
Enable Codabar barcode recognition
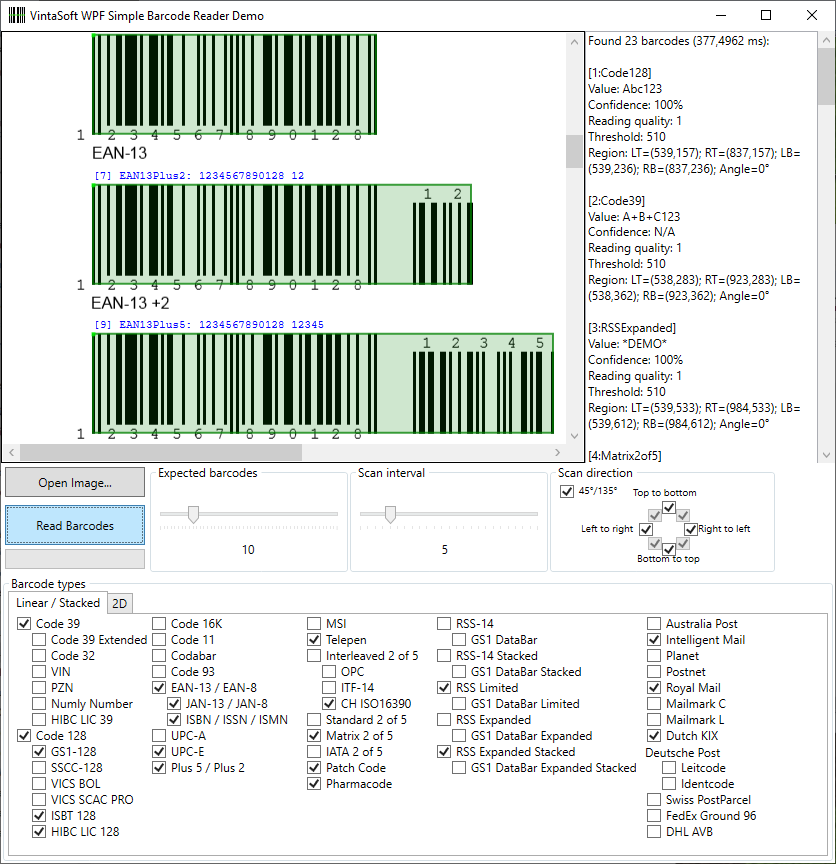(159, 655)
